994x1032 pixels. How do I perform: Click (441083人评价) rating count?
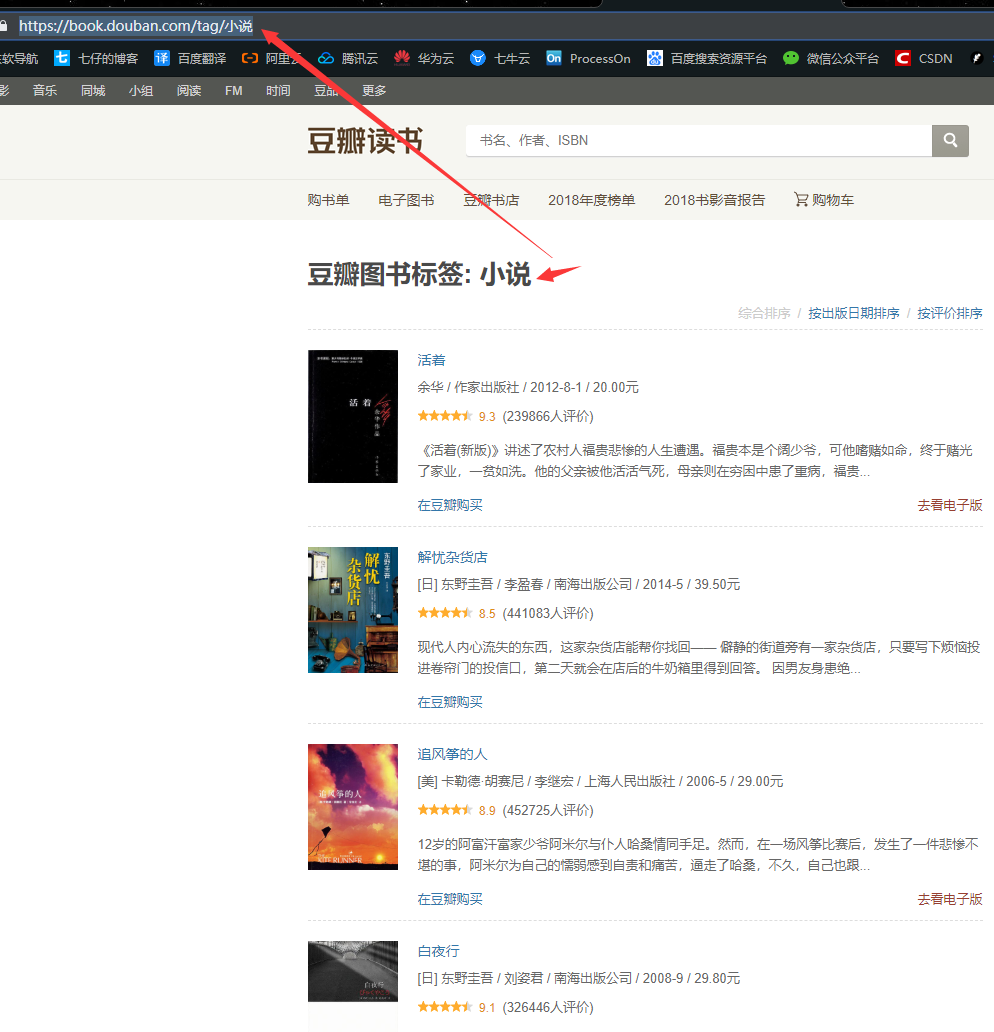(x=548, y=613)
